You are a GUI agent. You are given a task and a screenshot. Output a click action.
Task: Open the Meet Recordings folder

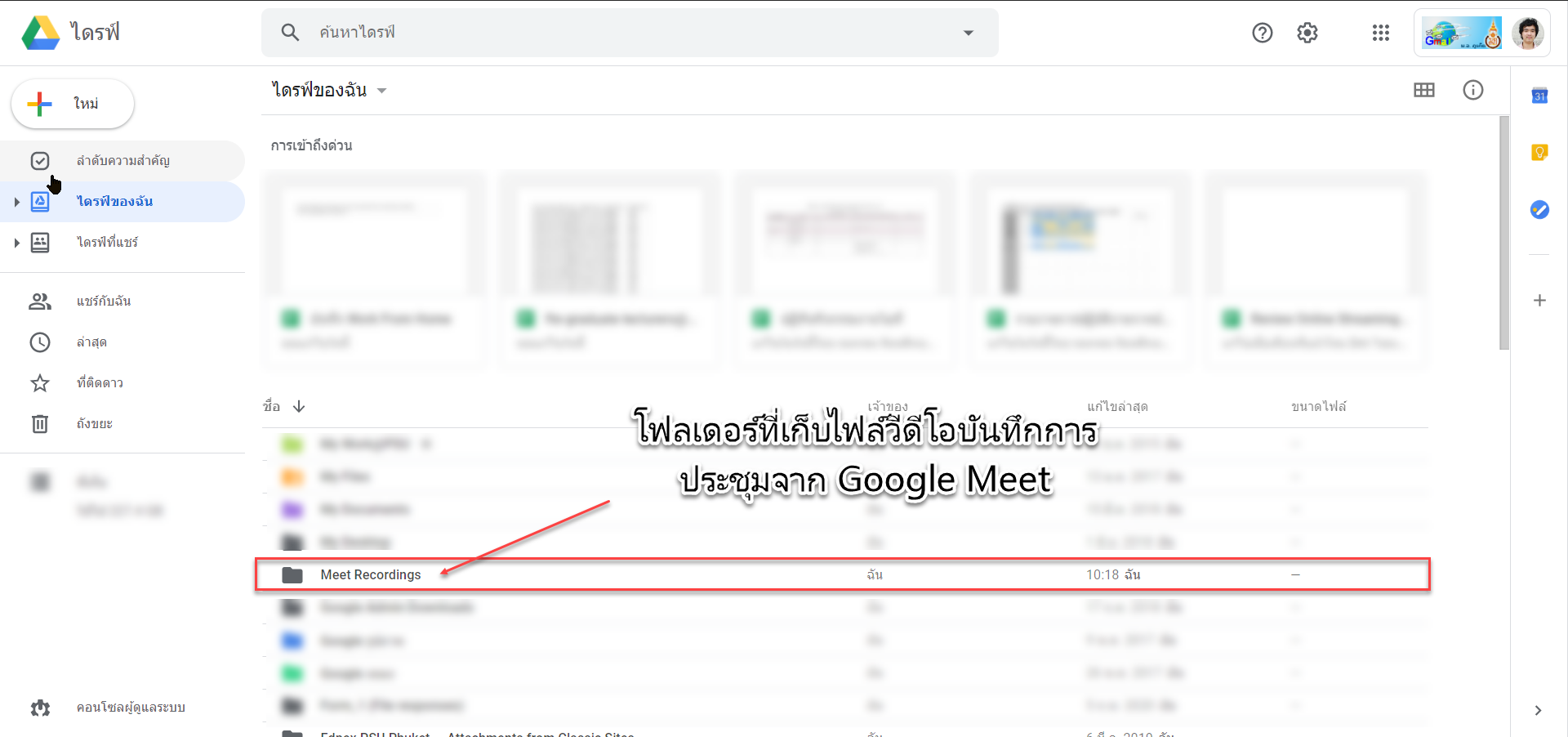coord(370,574)
